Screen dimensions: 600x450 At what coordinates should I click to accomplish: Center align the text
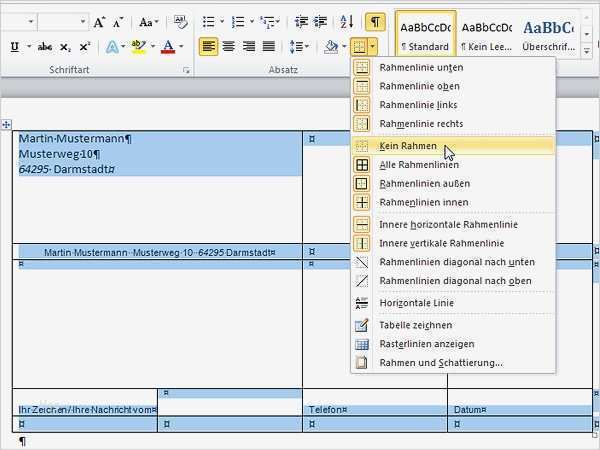point(229,47)
